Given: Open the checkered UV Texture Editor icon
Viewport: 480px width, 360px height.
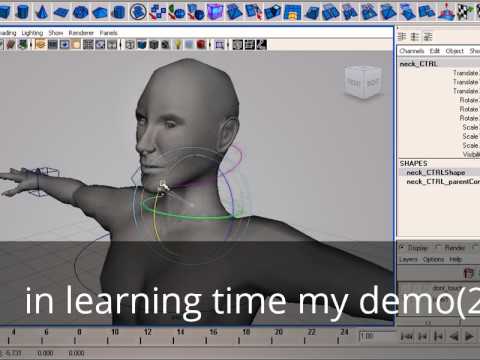Looking at the screenshot, I should coord(466,12).
